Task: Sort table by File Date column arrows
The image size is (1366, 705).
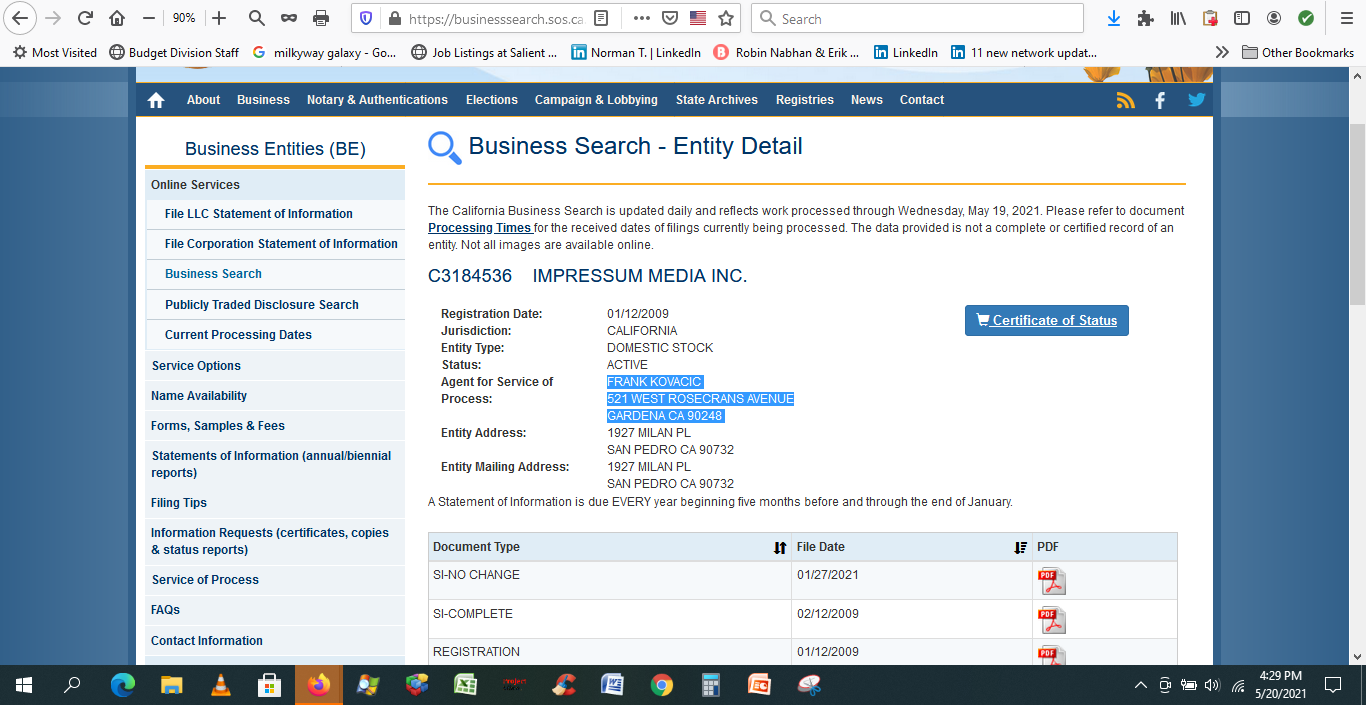Action: (x=1020, y=547)
